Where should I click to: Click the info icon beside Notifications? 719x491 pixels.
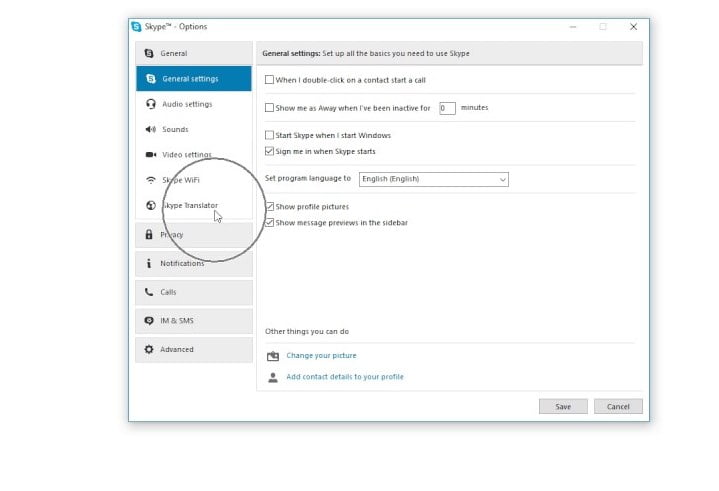point(149,263)
